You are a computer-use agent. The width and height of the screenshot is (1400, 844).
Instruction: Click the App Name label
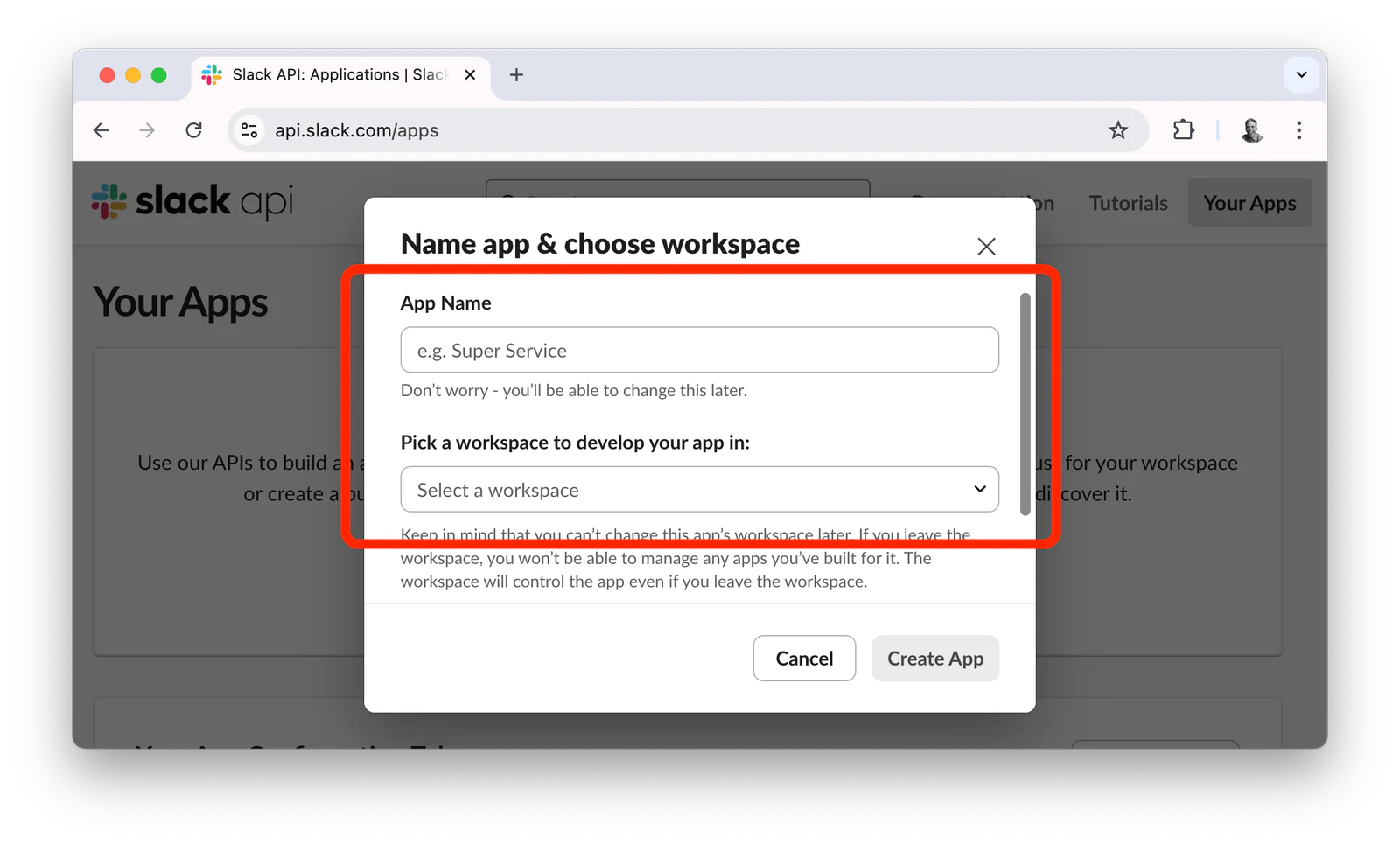pos(445,303)
